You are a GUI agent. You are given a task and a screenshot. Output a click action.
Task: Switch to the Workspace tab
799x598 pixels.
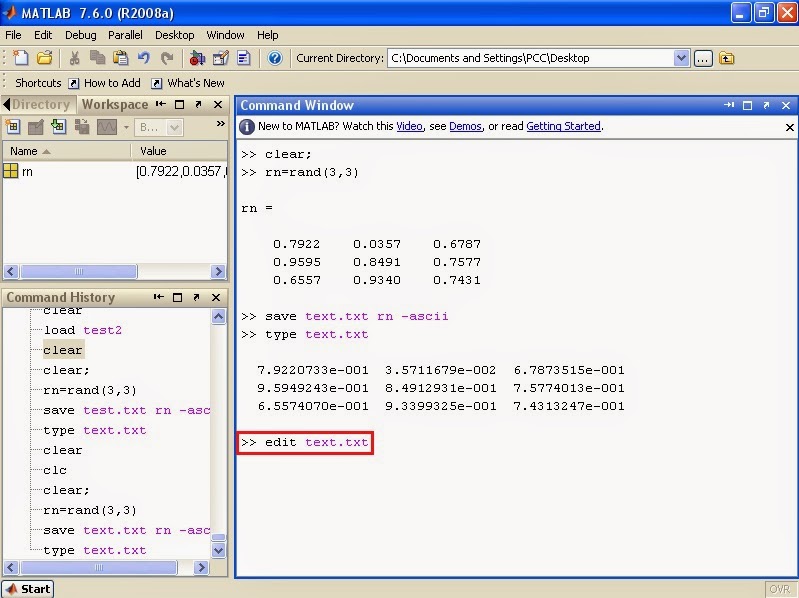[x=115, y=104]
